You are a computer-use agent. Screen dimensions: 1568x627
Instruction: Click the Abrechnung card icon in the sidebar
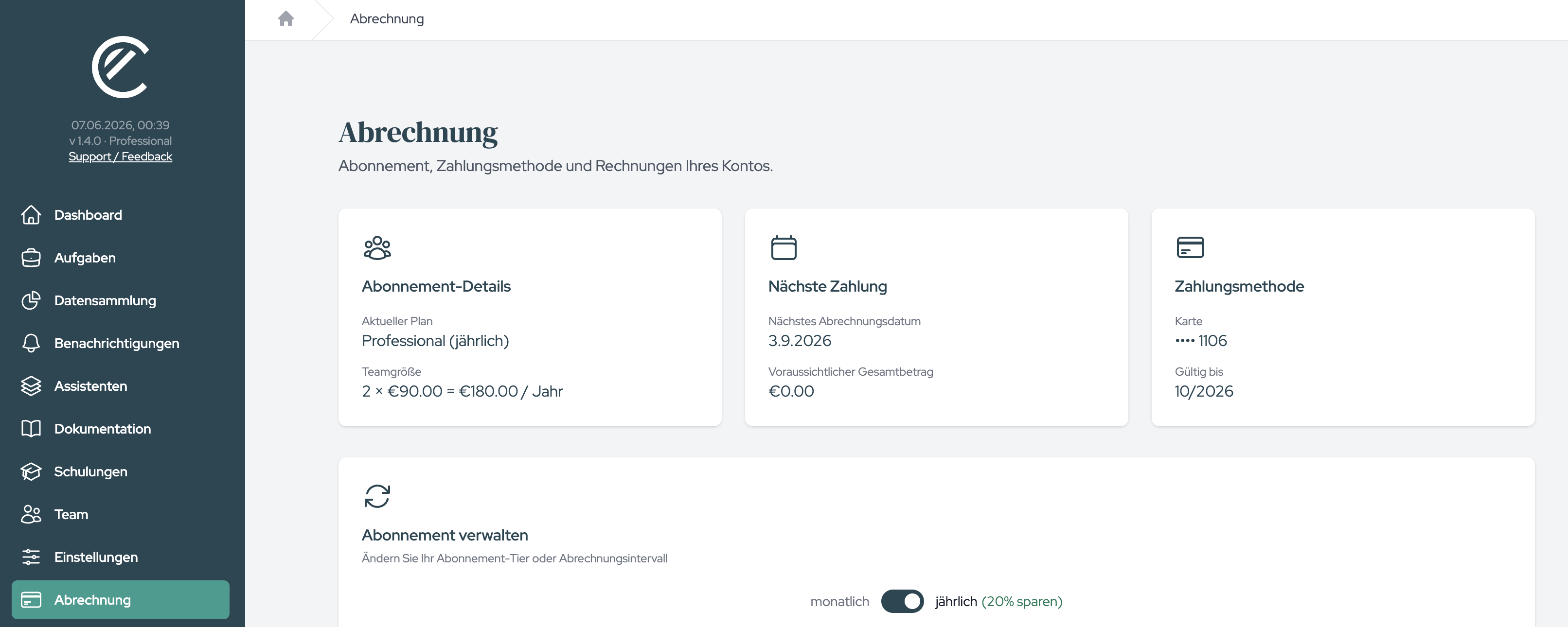[31, 600]
